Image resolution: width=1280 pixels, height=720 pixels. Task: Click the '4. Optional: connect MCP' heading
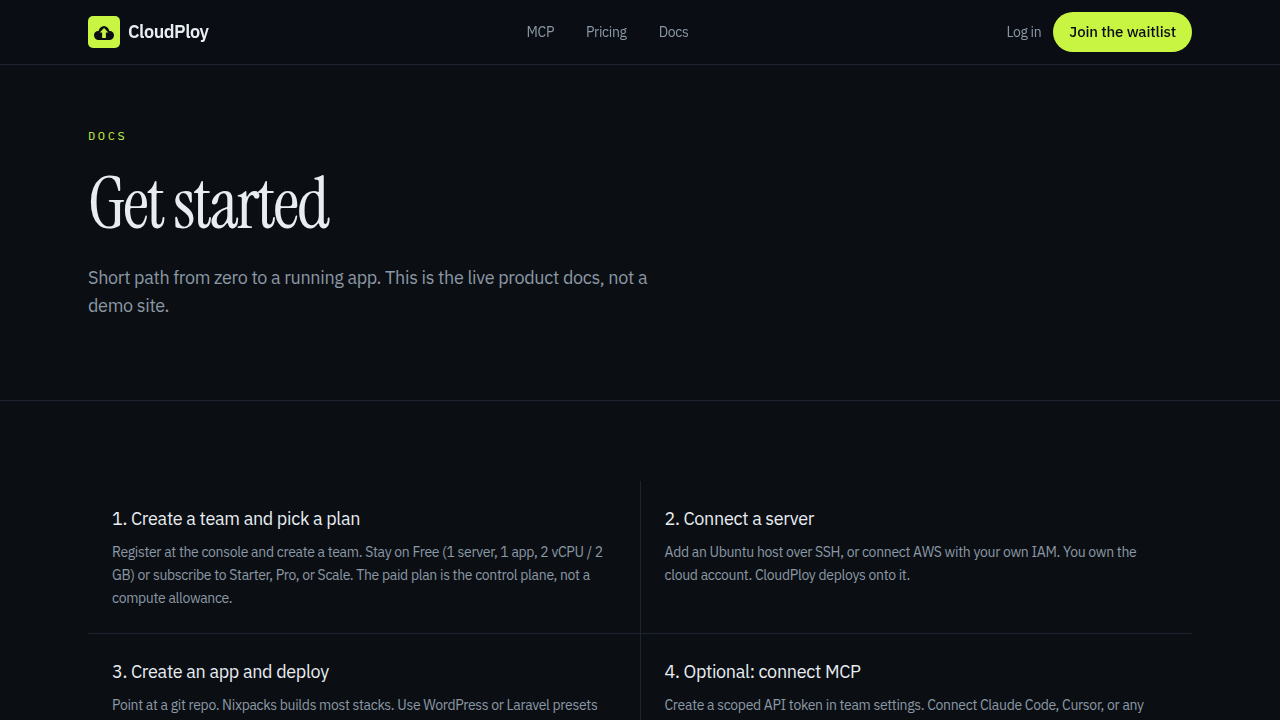pyautogui.click(x=762, y=672)
